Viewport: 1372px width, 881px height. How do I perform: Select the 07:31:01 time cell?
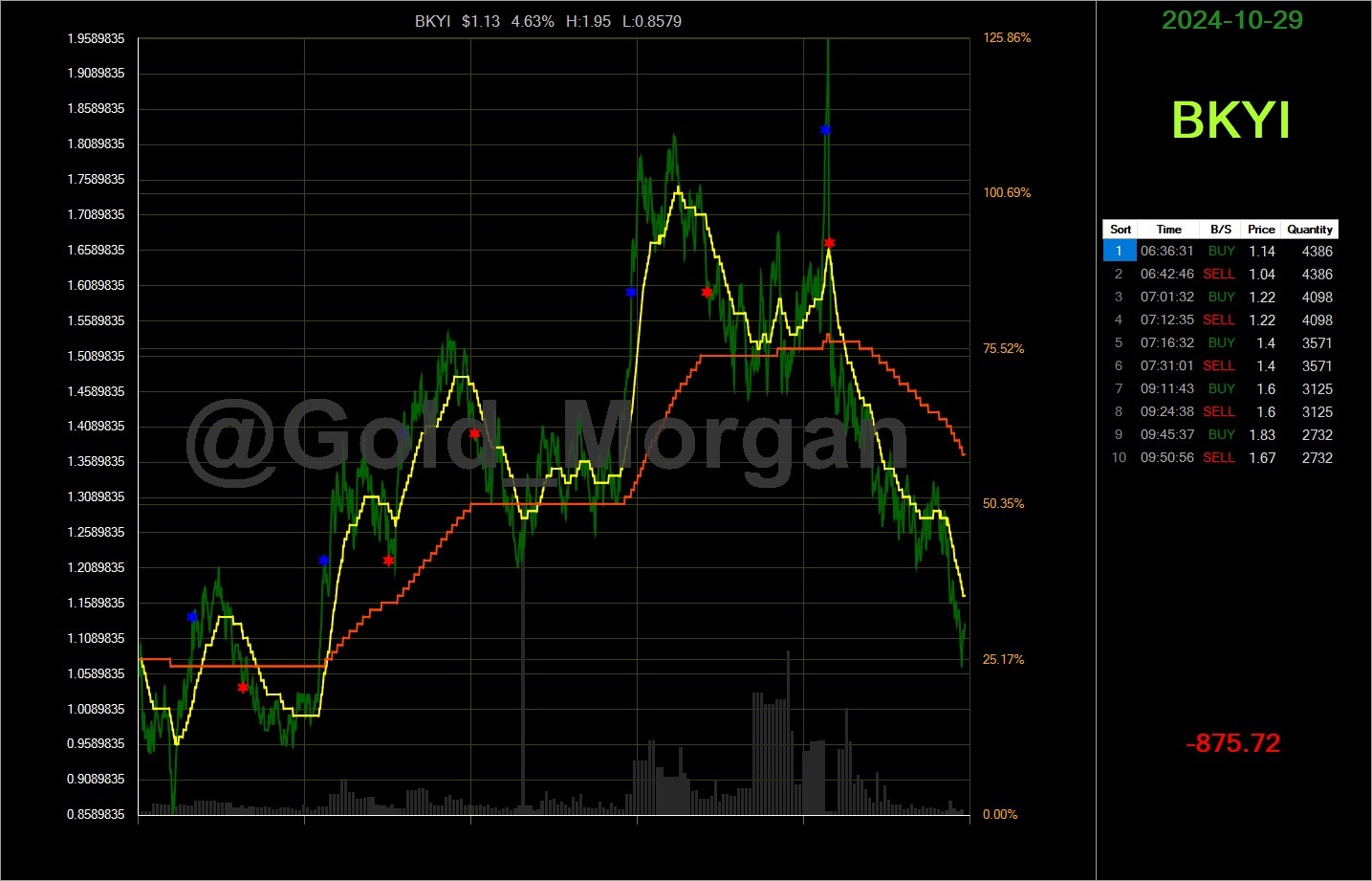pyautogui.click(x=1166, y=365)
